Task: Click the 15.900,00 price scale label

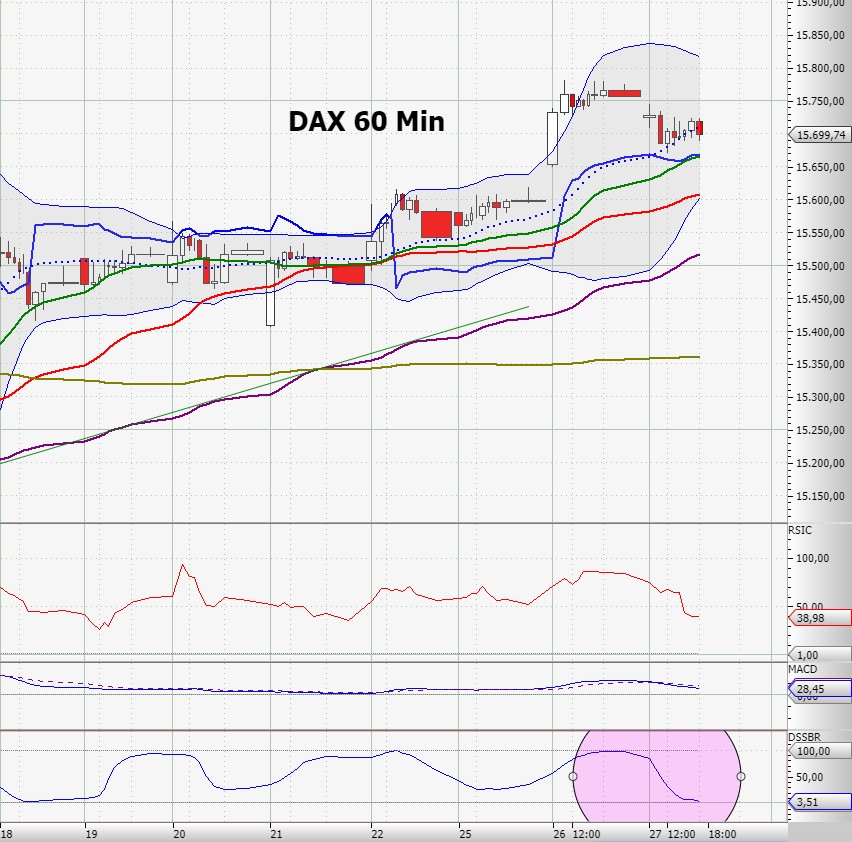Action: [818, 5]
